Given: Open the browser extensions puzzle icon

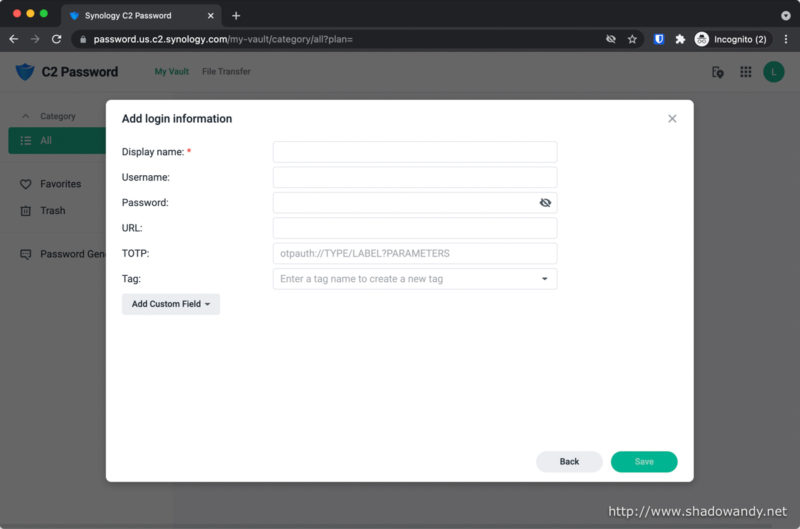Looking at the screenshot, I should point(680,39).
